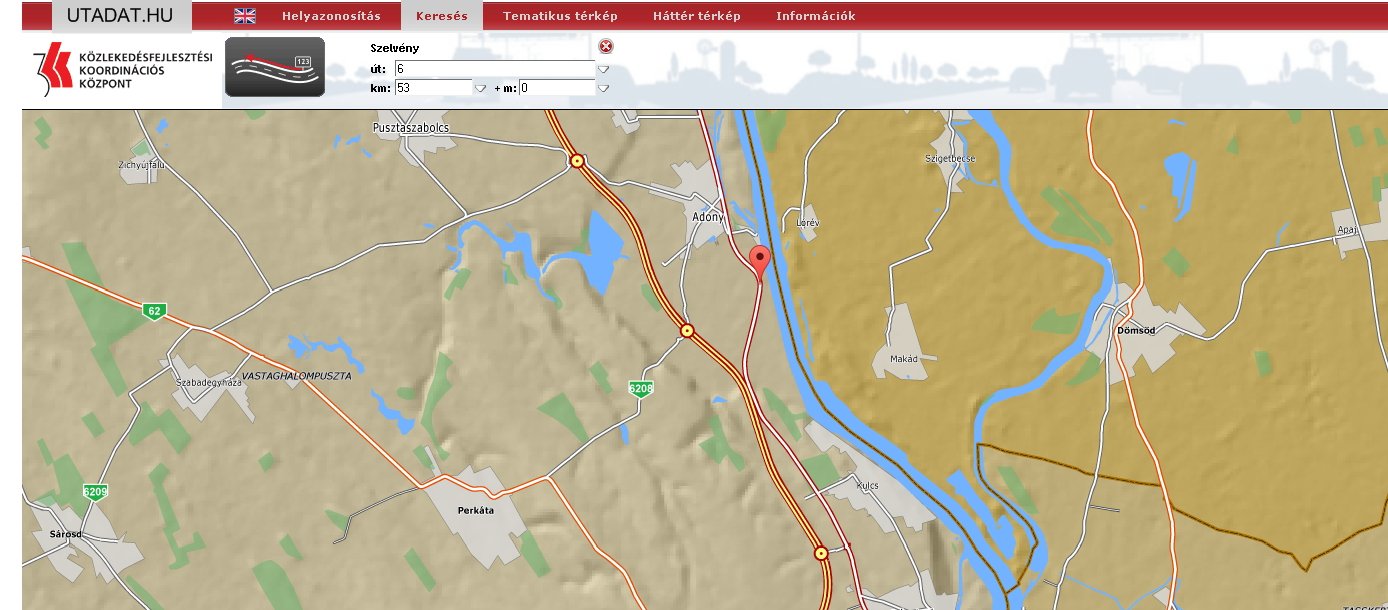Click the motorway junction marker near Kulcs
The image size is (1388, 610).
[x=821, y=553]
